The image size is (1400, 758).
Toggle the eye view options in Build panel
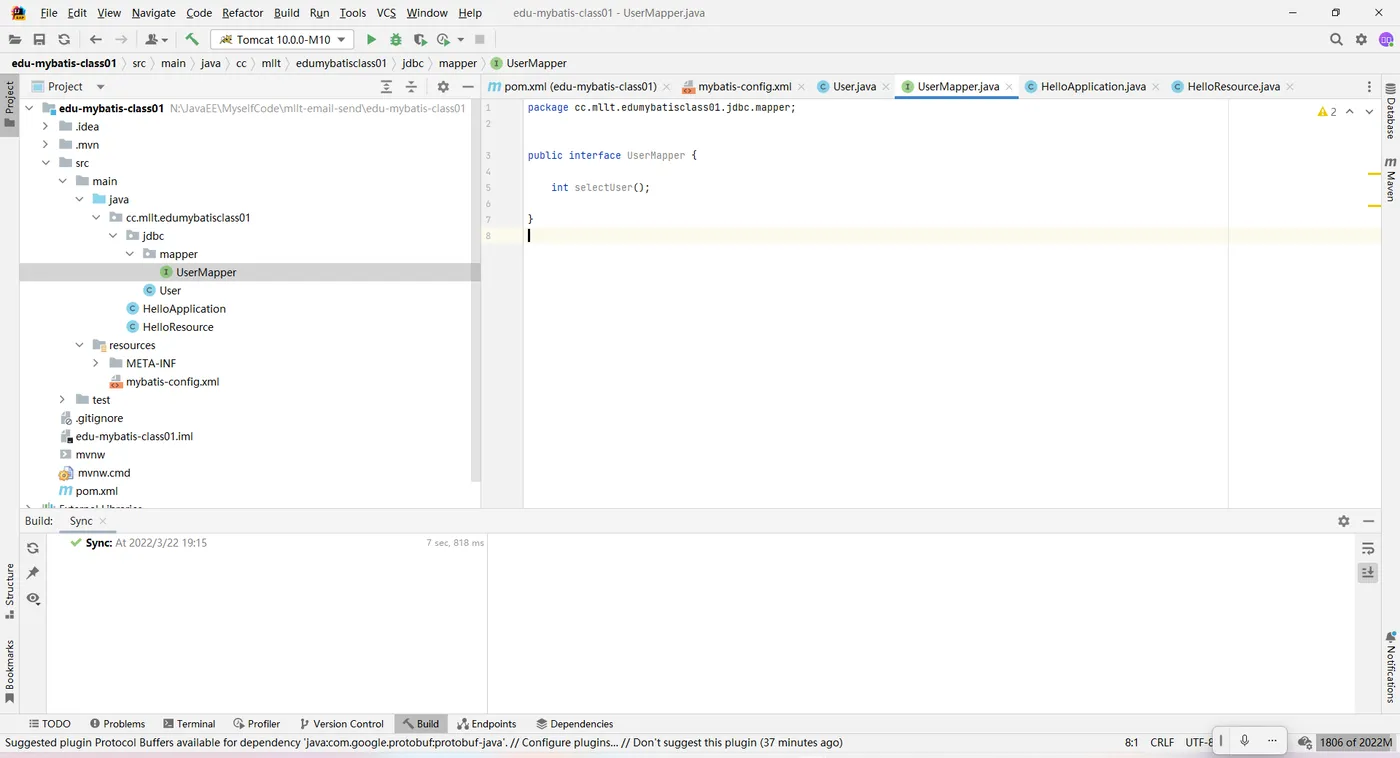(33, 598)
